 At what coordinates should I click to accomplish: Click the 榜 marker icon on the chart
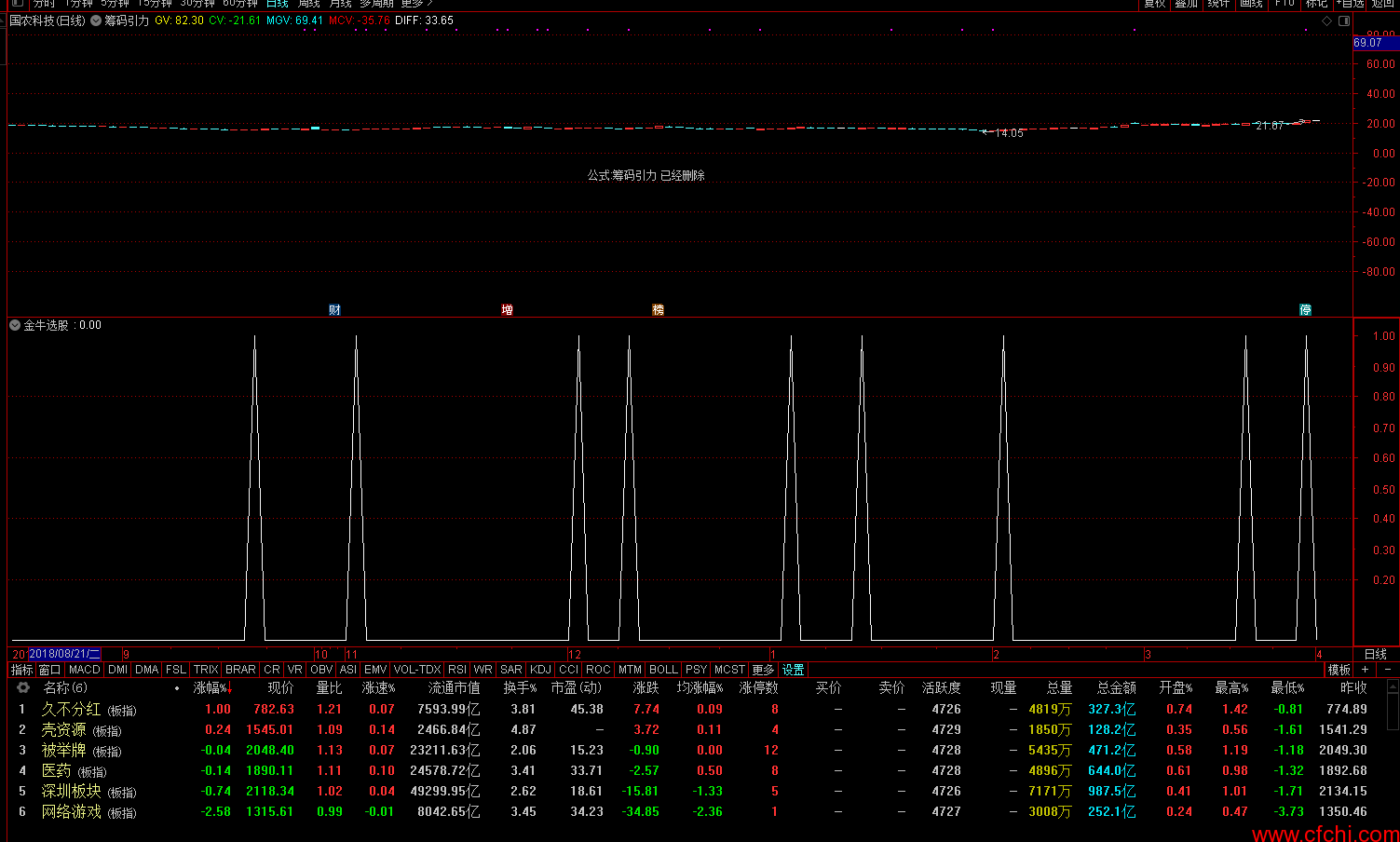[658, 310]
